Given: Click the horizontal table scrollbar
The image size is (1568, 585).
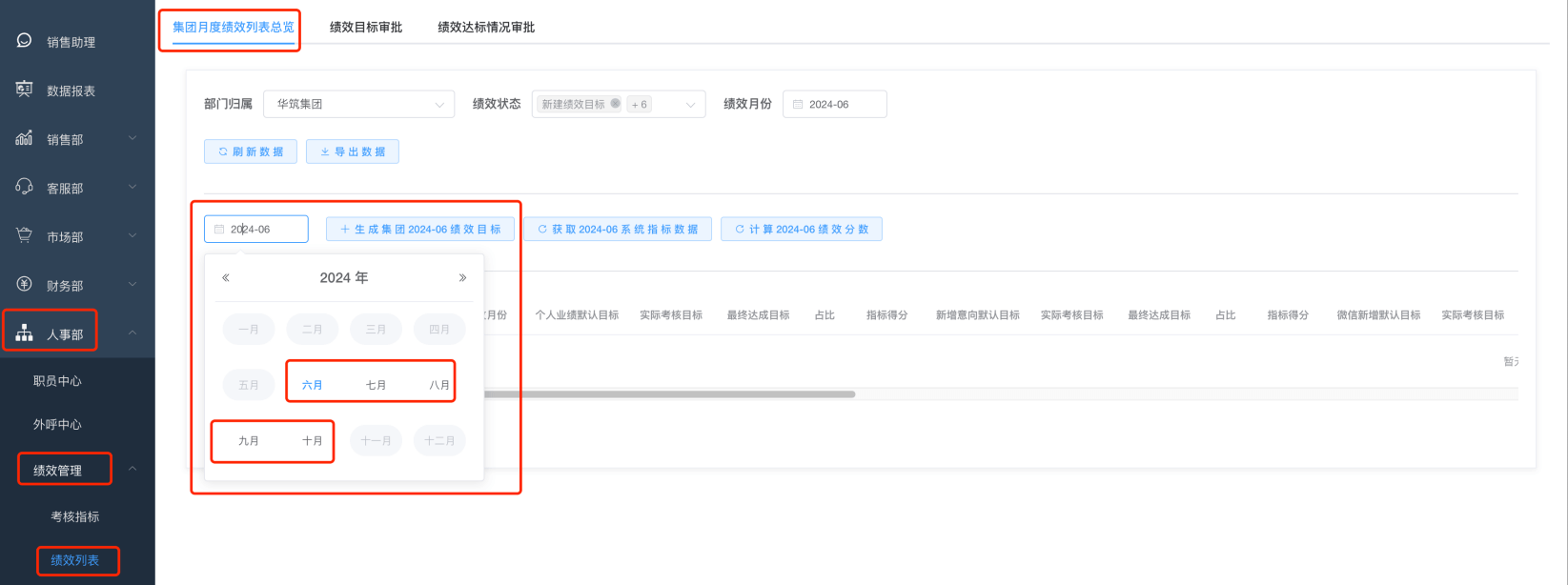Looking at the screenshot, I should [667, 393].
